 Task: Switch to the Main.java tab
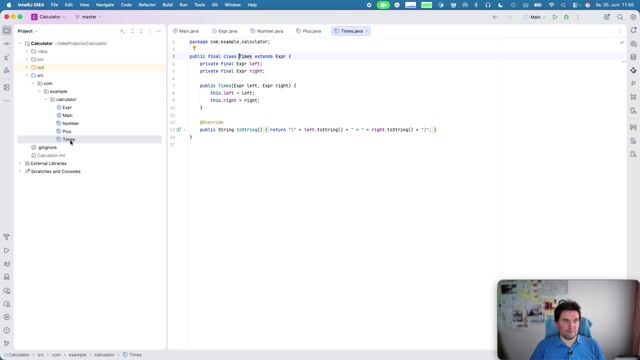point(186,31)
